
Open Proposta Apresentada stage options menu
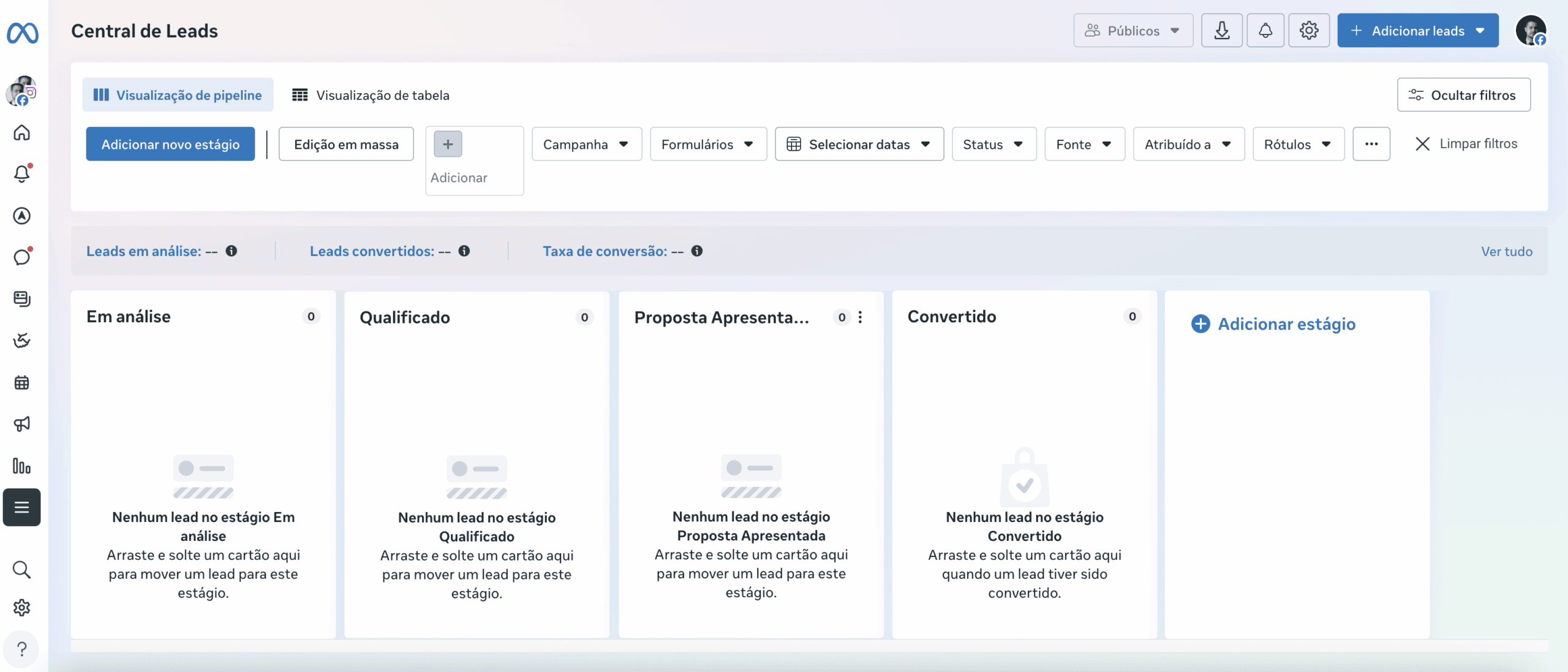click(x=861, y=317)
